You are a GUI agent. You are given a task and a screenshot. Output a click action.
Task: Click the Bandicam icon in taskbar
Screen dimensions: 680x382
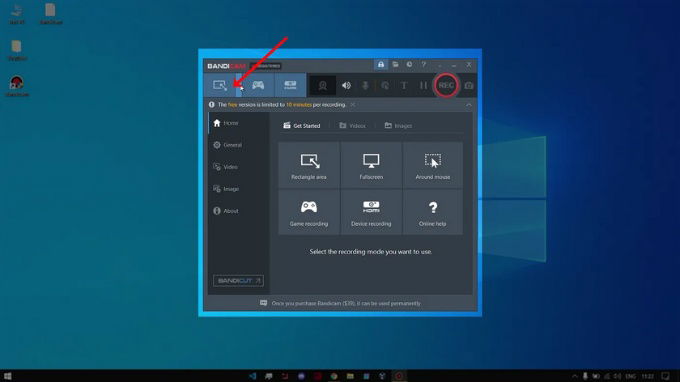[x=399, y=376]
